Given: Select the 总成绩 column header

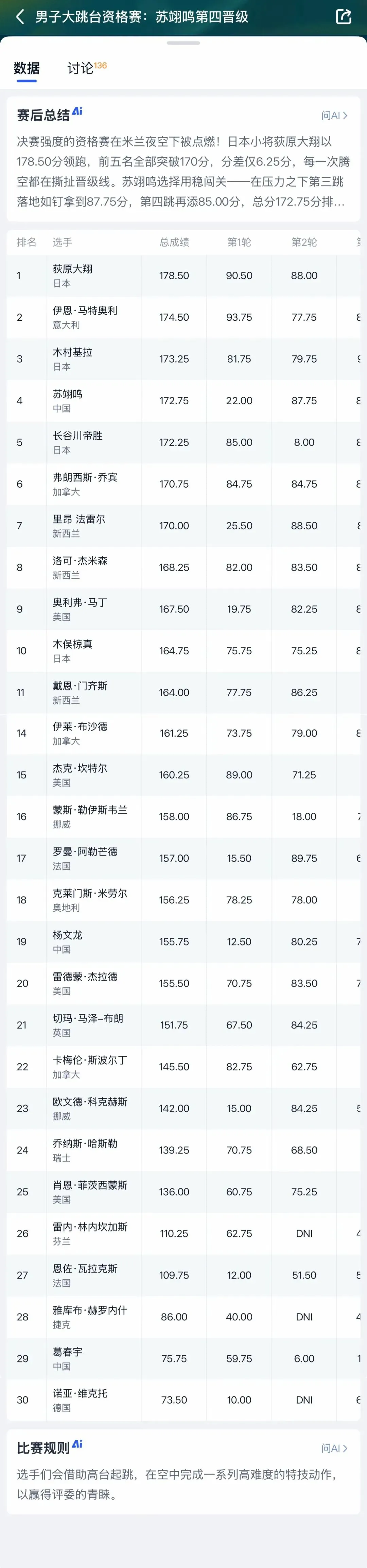Looking at the screenshot, I should click(174, 242).
